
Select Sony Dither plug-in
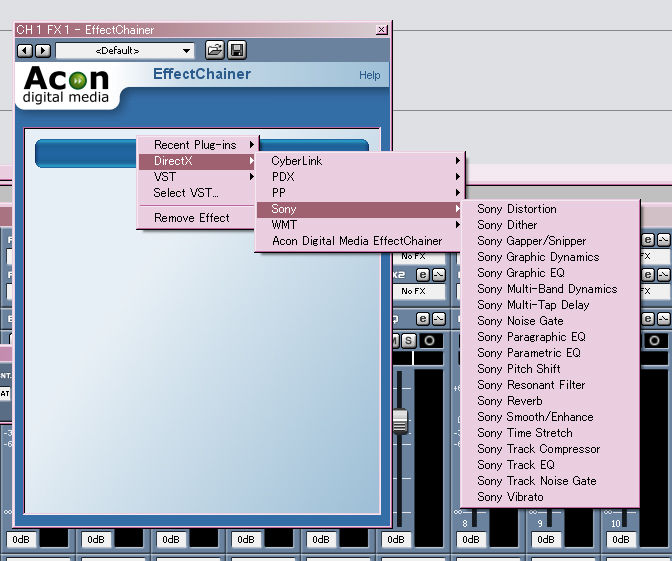pos(550,225)
